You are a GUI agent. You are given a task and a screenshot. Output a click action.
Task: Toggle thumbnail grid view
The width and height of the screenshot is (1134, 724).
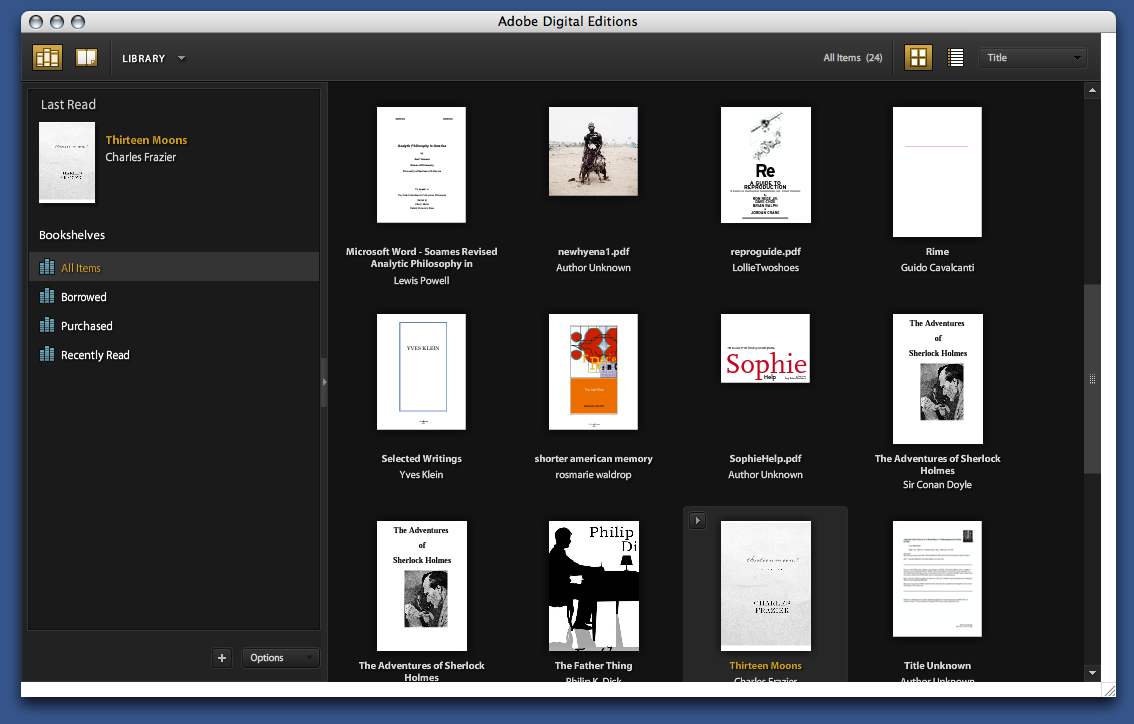coord(918,58)
